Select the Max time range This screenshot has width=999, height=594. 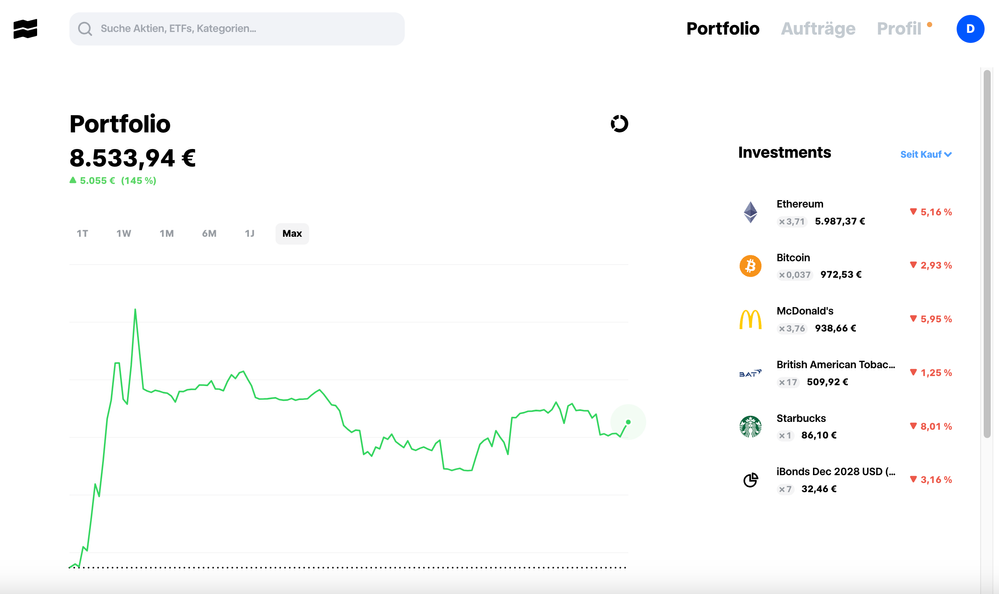(292, 233)
